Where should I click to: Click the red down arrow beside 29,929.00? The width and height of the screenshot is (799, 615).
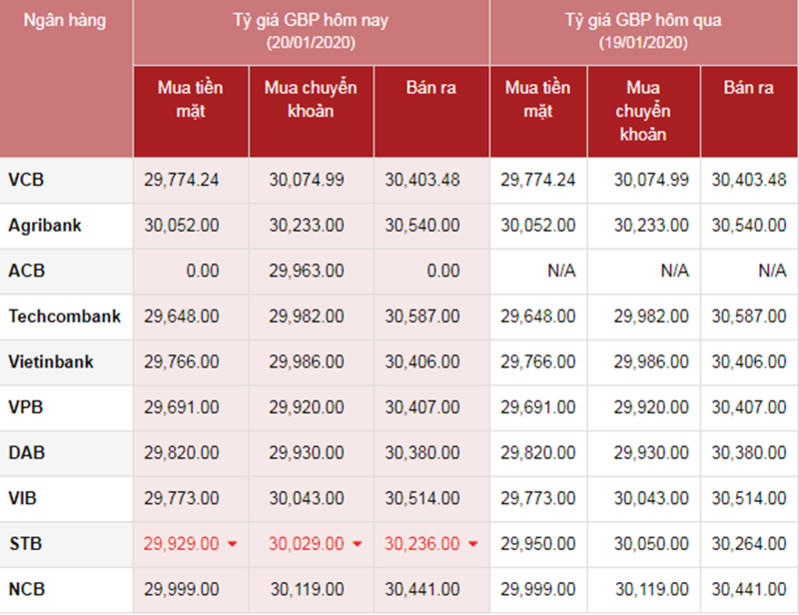point(233,544)
